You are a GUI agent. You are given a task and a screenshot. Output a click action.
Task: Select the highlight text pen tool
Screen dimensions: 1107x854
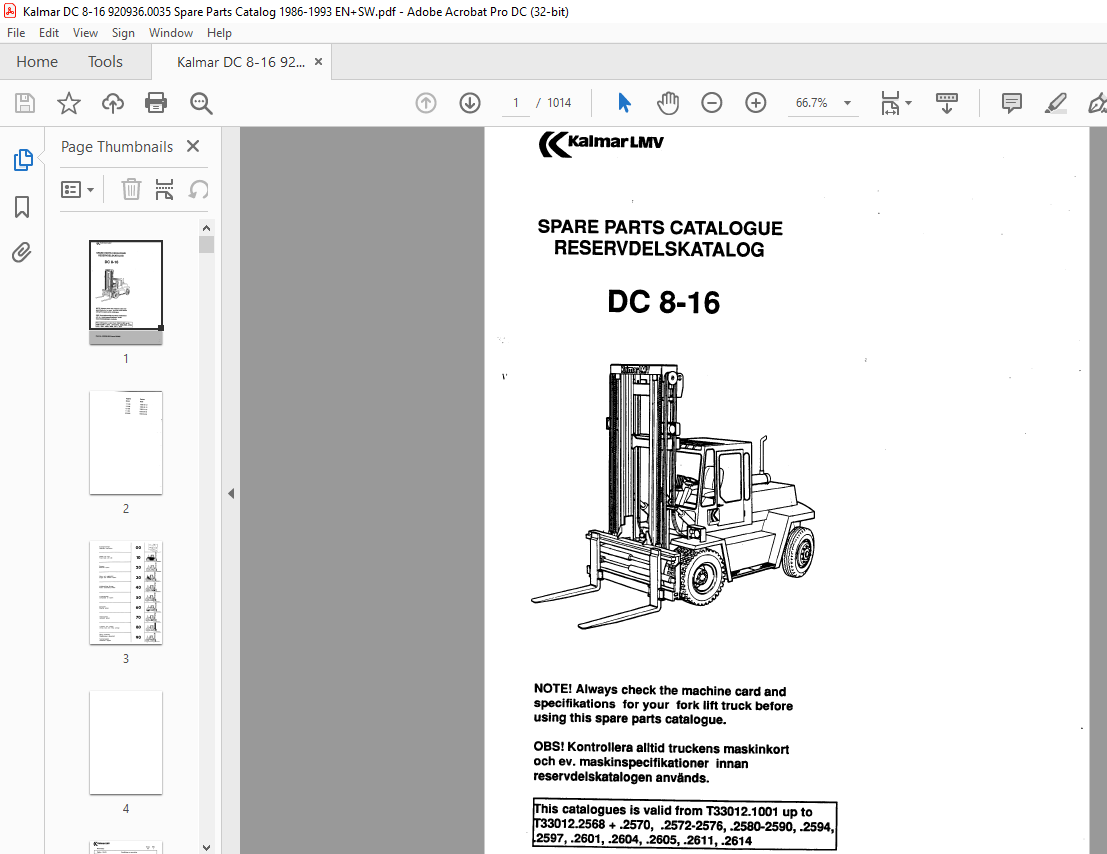tap(1055, 103)
